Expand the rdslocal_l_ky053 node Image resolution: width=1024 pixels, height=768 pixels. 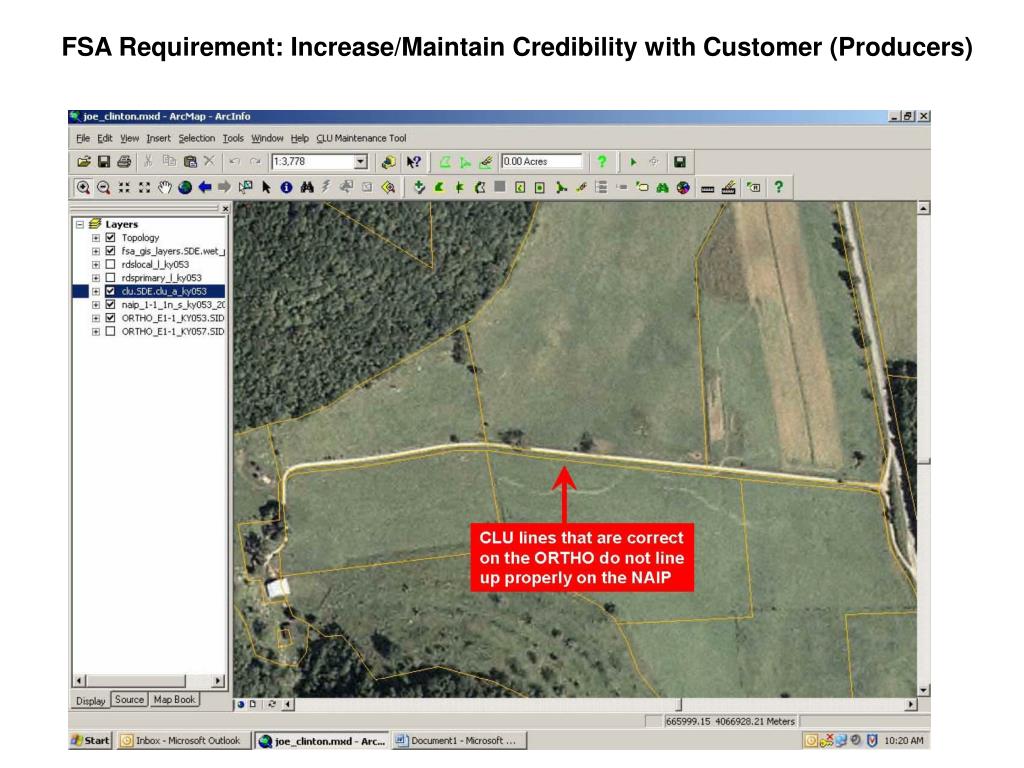[x=95, y=264]
